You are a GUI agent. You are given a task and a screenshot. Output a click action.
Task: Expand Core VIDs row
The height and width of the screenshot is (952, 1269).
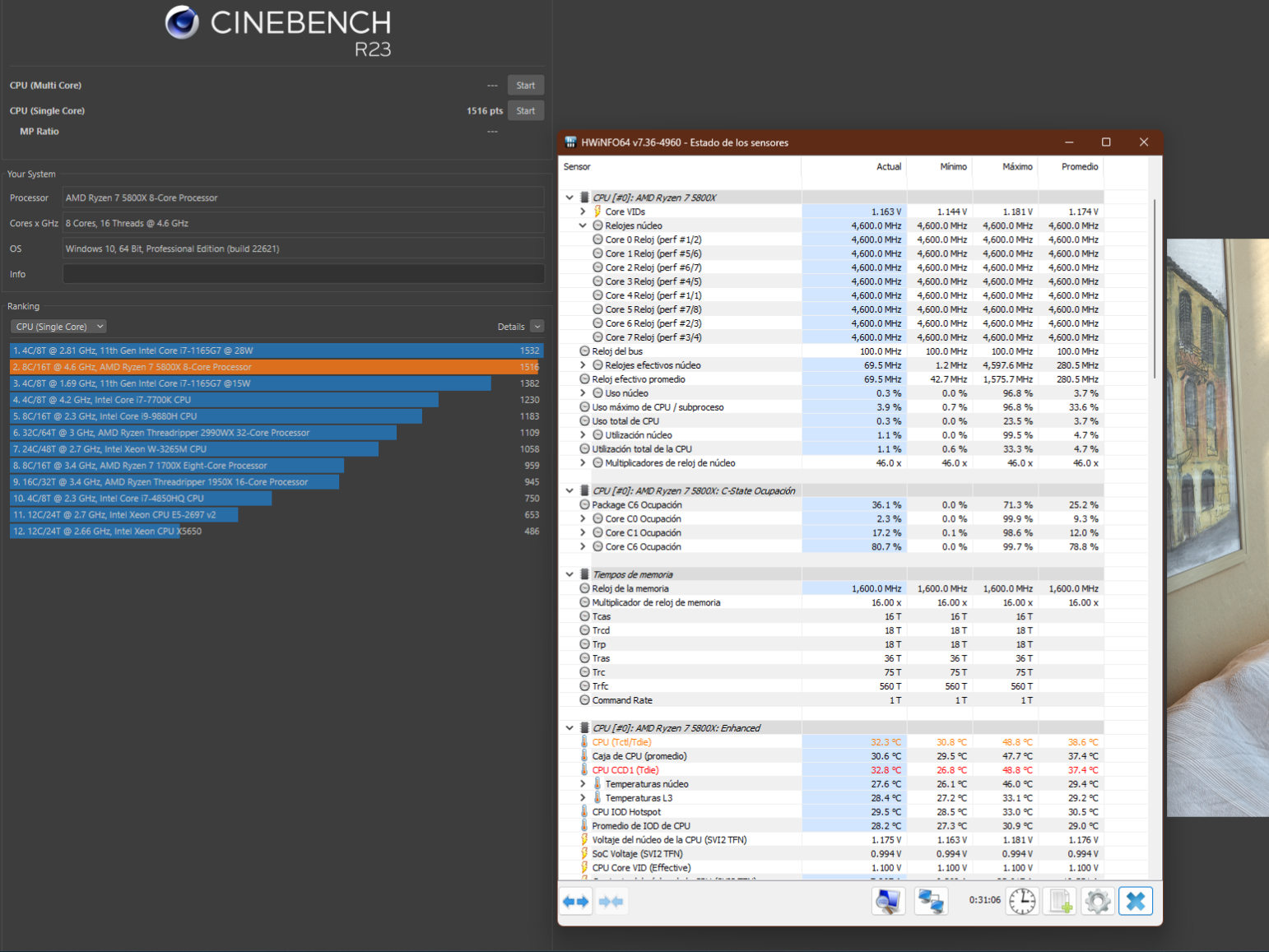(x=583, y=211)
